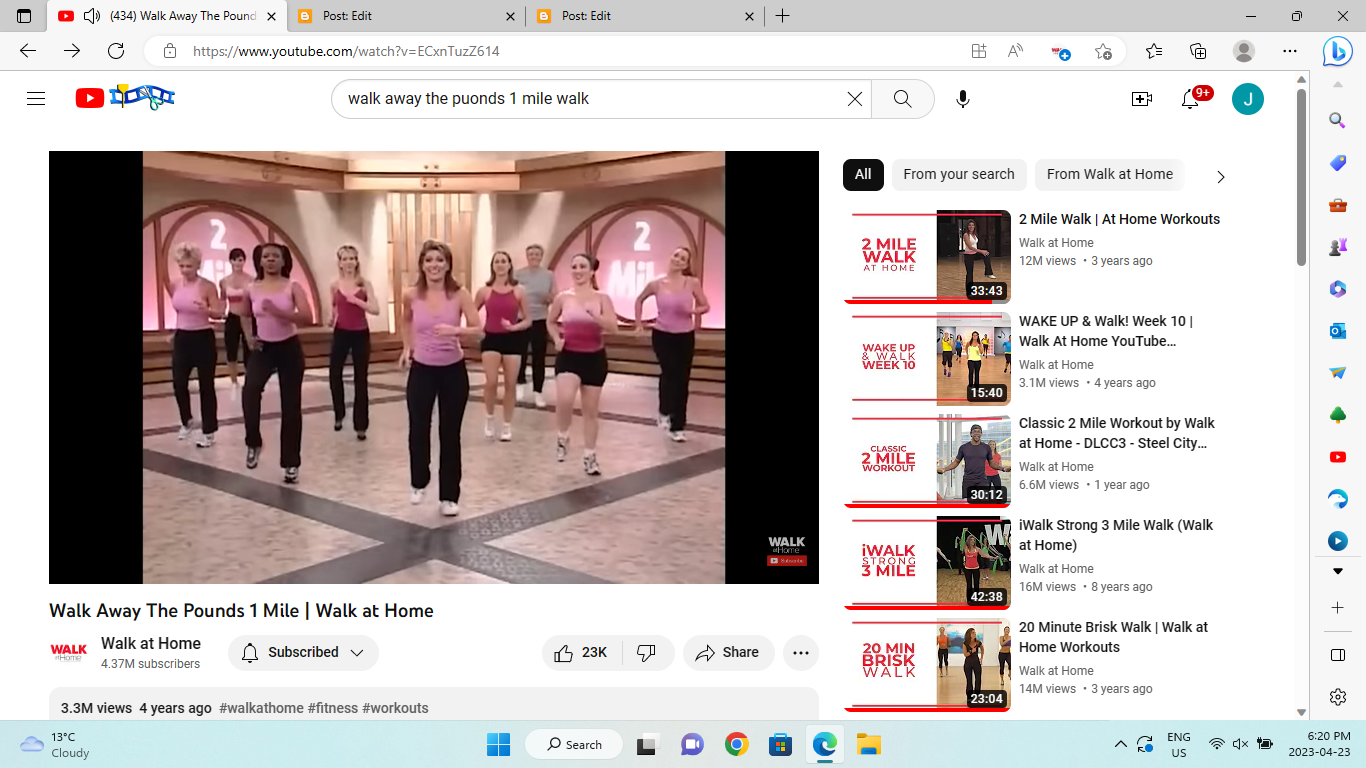Mute the tab via speaker icon
Screen dimensions: 1366x768
(x=92, y=16)
